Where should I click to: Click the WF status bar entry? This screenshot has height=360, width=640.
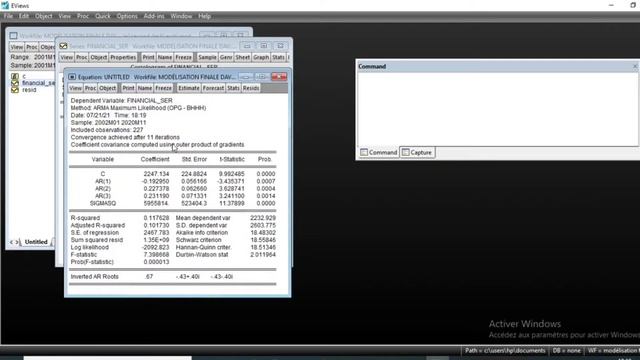coord(613,351)
